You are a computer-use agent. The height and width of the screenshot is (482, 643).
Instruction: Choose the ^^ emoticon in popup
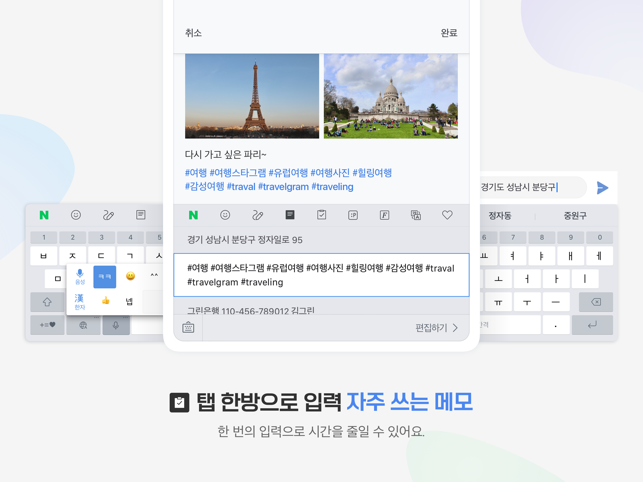[154, 275]
